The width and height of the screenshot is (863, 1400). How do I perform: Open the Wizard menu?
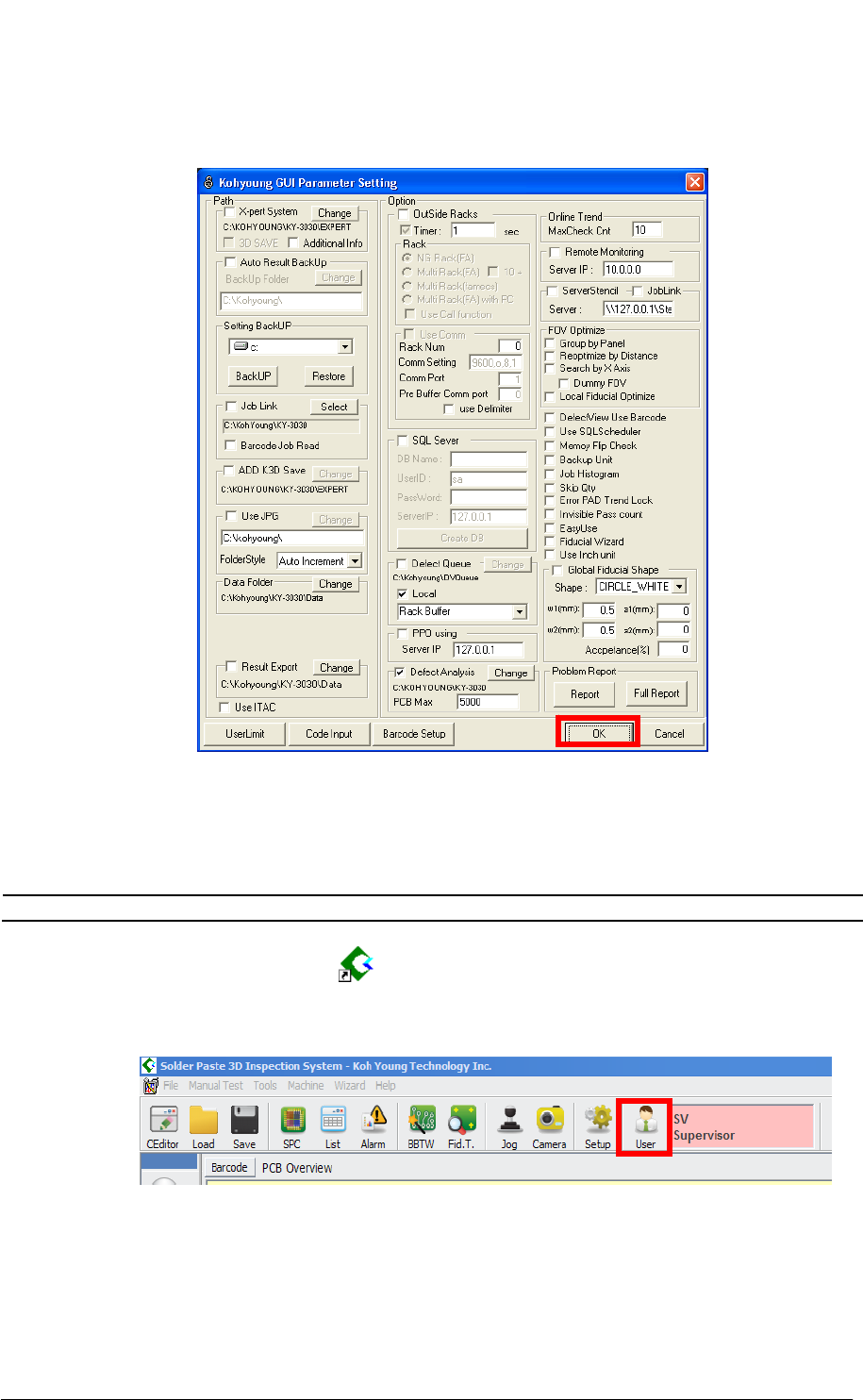click(x=349, y=1086)
